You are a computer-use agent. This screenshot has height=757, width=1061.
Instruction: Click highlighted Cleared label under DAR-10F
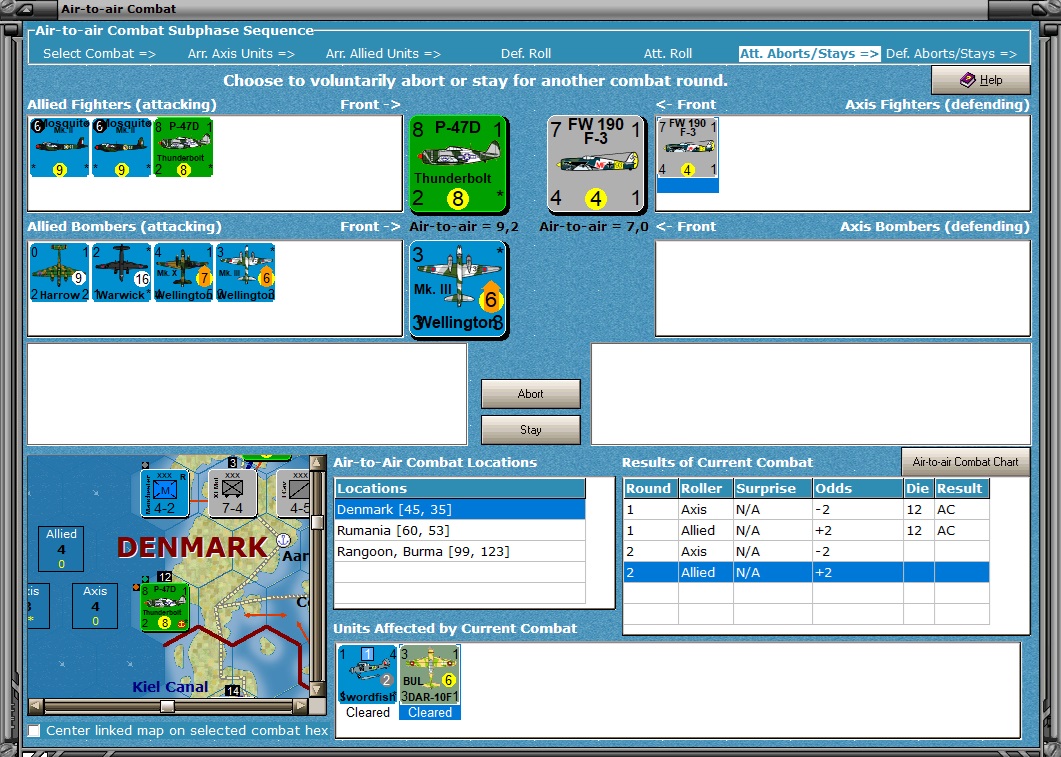[430, 712]
